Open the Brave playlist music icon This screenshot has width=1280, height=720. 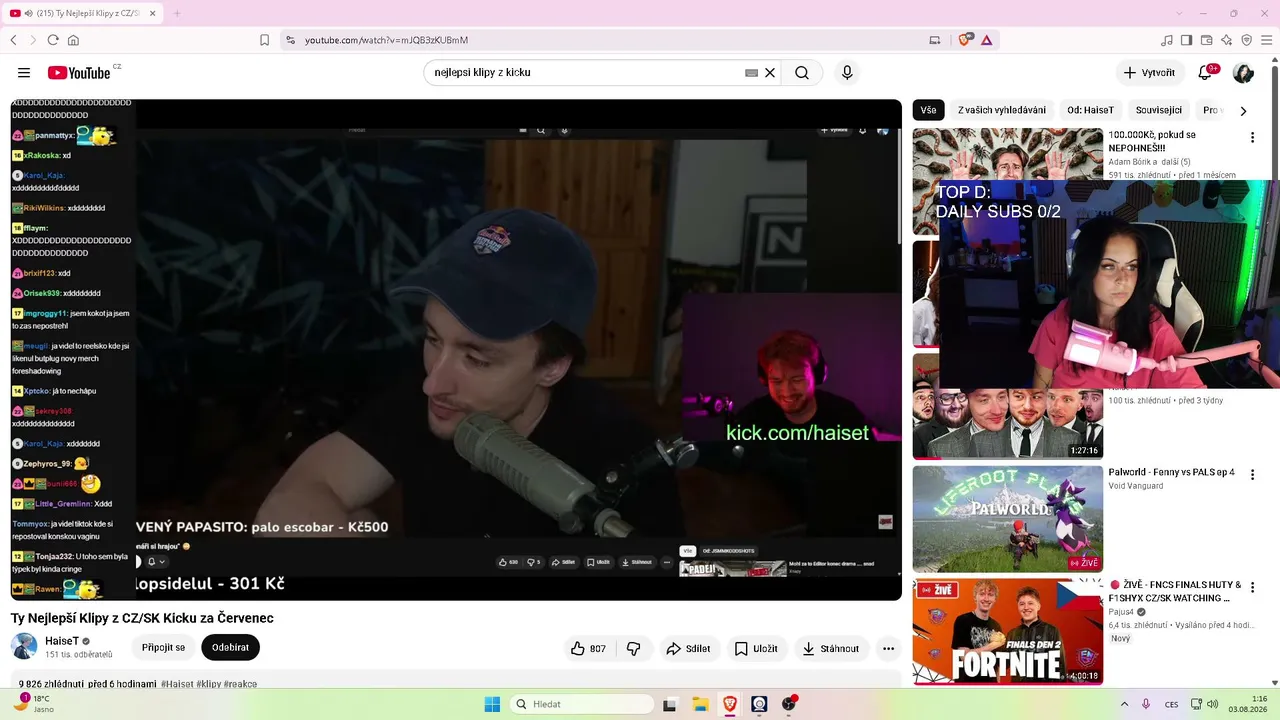(x=1166, y=40)
